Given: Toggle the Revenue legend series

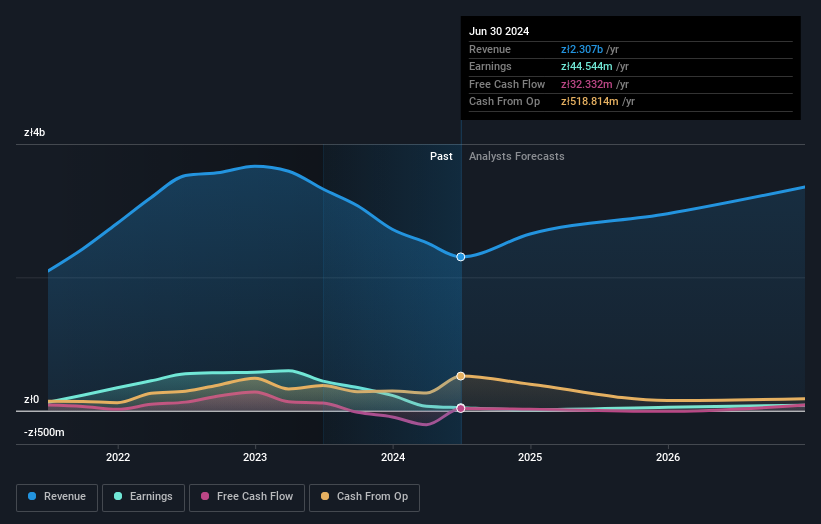Looking at the screenshot, I should coord(57,497).
